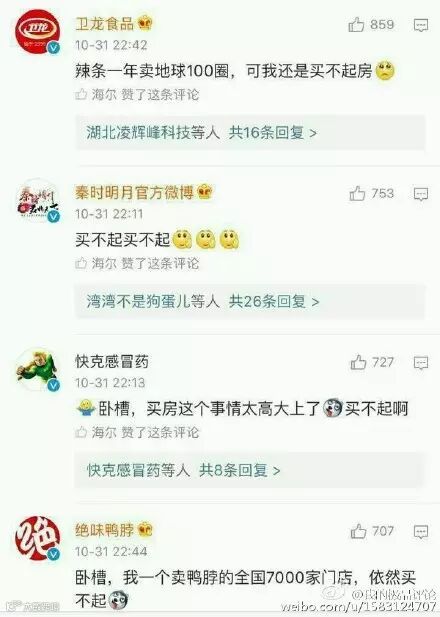Like the 卫龙食品 comment with 859 likes
Screen dimensions: 440x617
pos(357,24)
